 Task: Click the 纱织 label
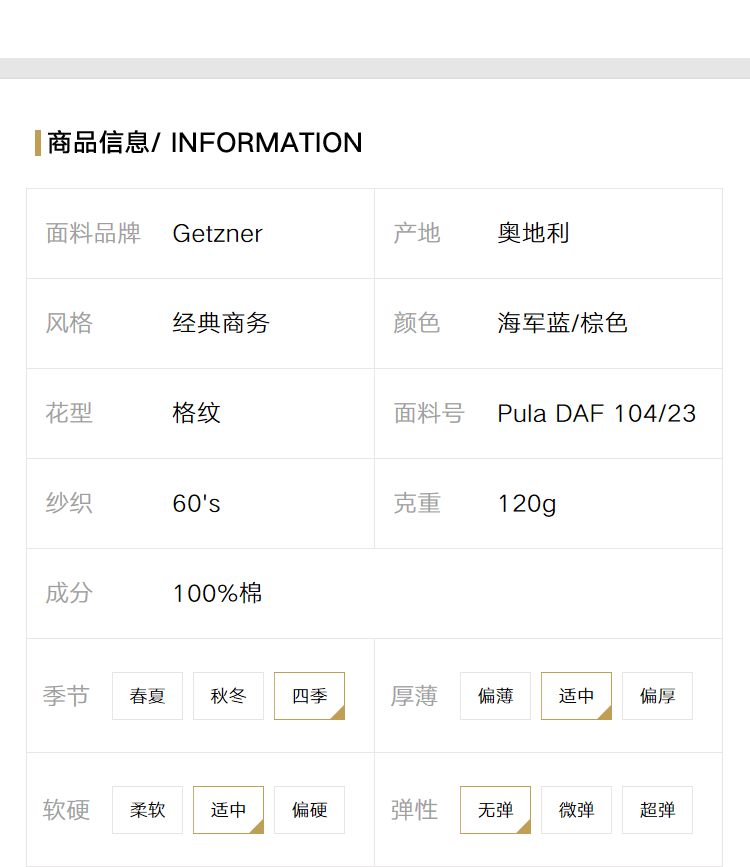click(x=69, y=503)
